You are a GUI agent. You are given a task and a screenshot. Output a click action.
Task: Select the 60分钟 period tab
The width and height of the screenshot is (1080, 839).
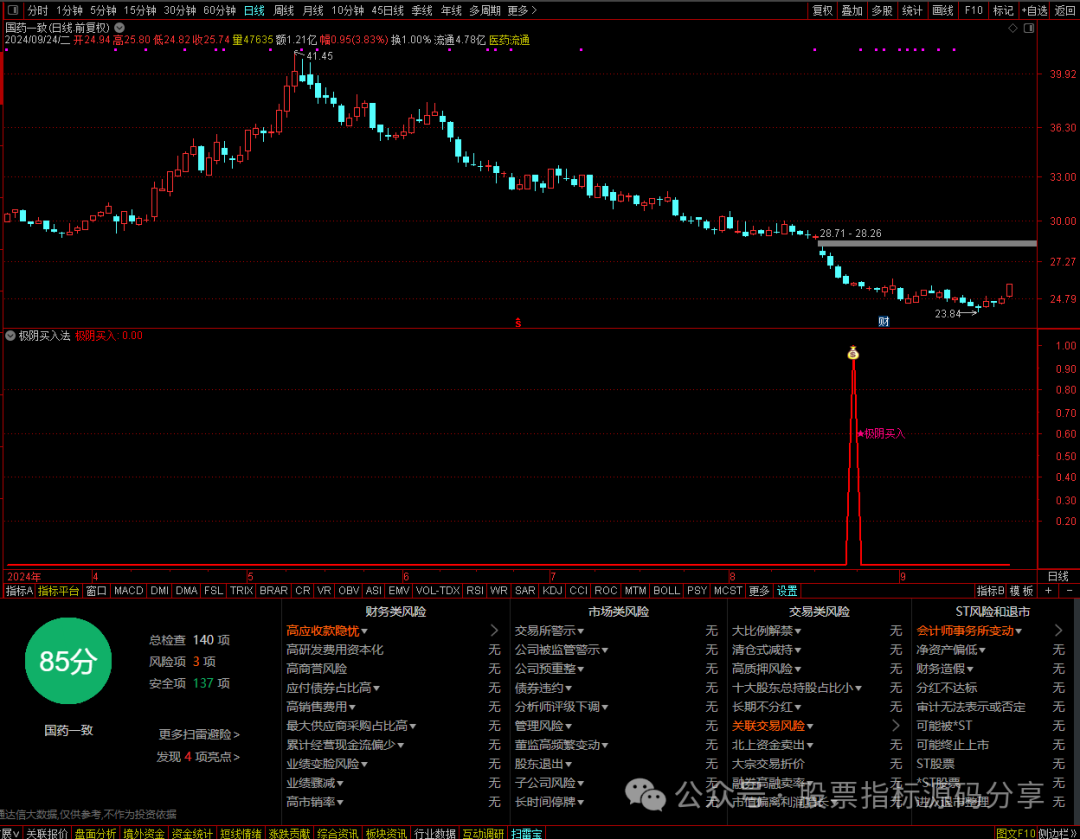pyautogui.click(x=219, y=10)
